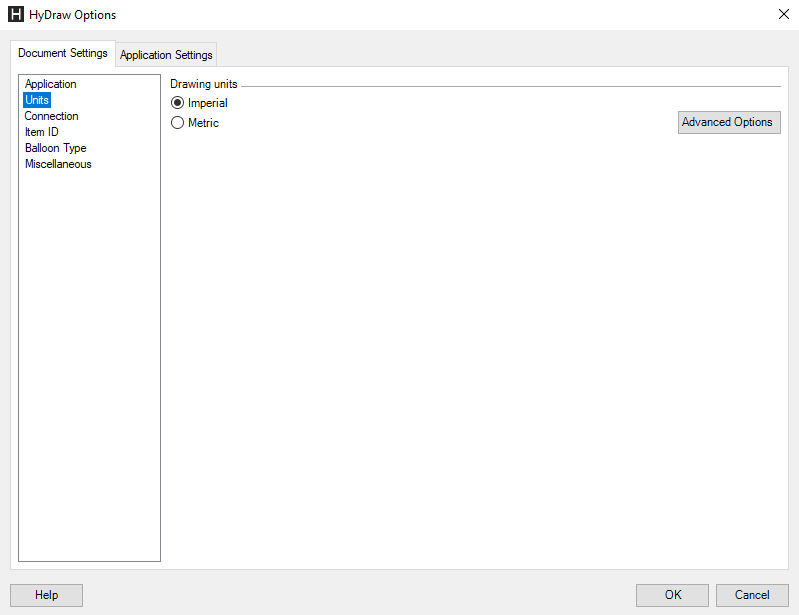Select Units in the settings list
This screenshot has width=799, height=615.
(x=37, y=100)
